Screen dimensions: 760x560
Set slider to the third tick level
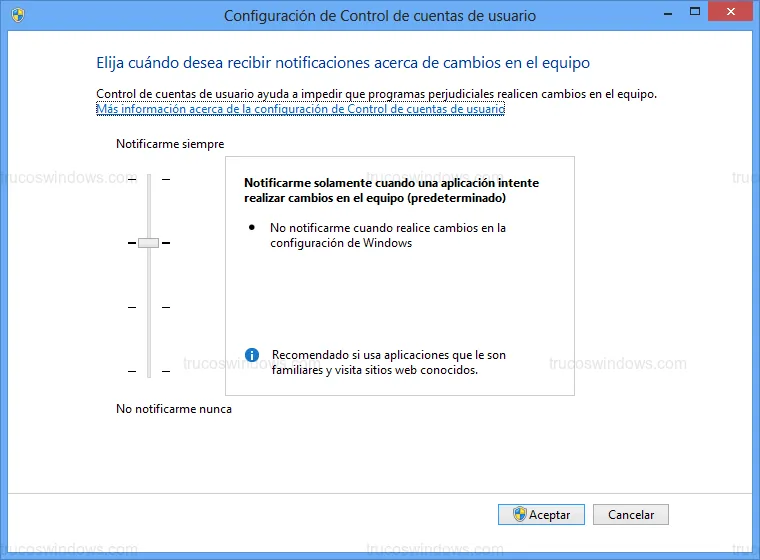(148, 307)
